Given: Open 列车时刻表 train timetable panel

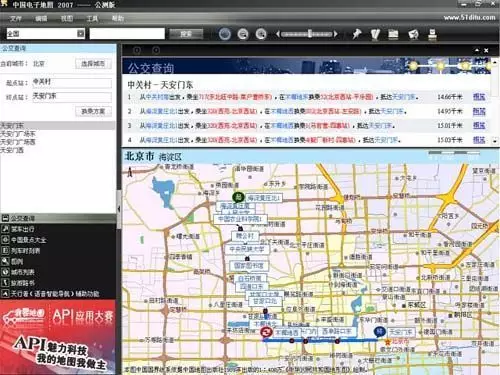Looking at the screenshot, I should 25,250.
